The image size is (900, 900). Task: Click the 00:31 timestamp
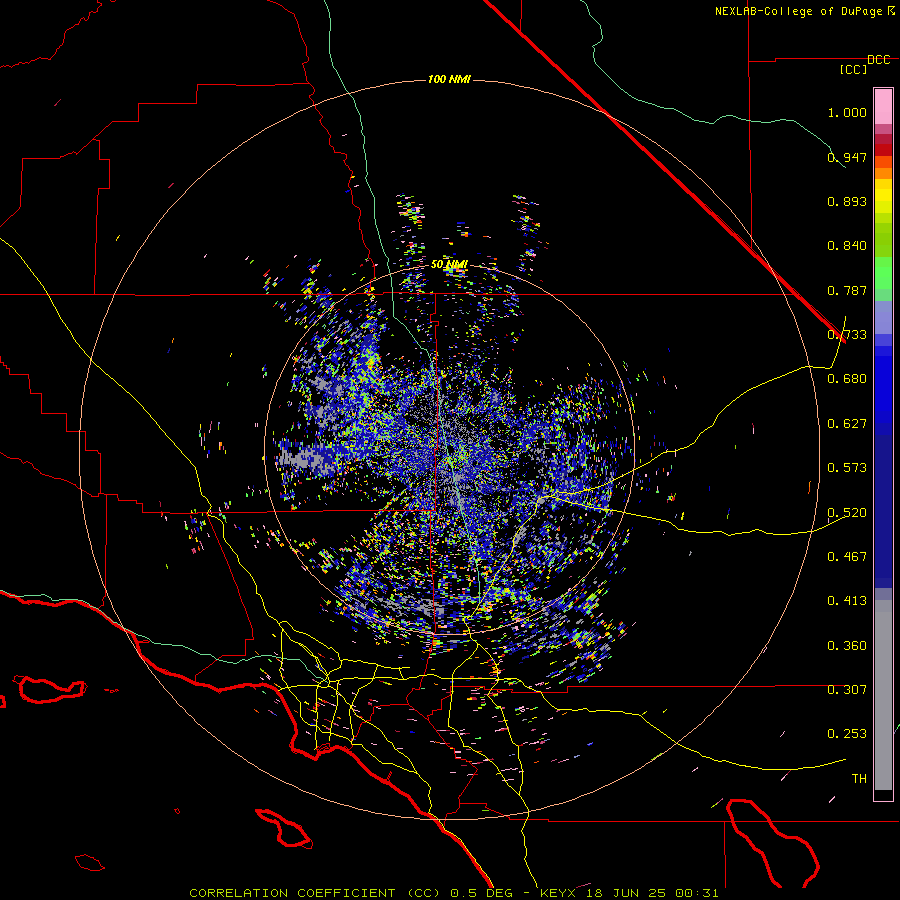coord(696,893)
